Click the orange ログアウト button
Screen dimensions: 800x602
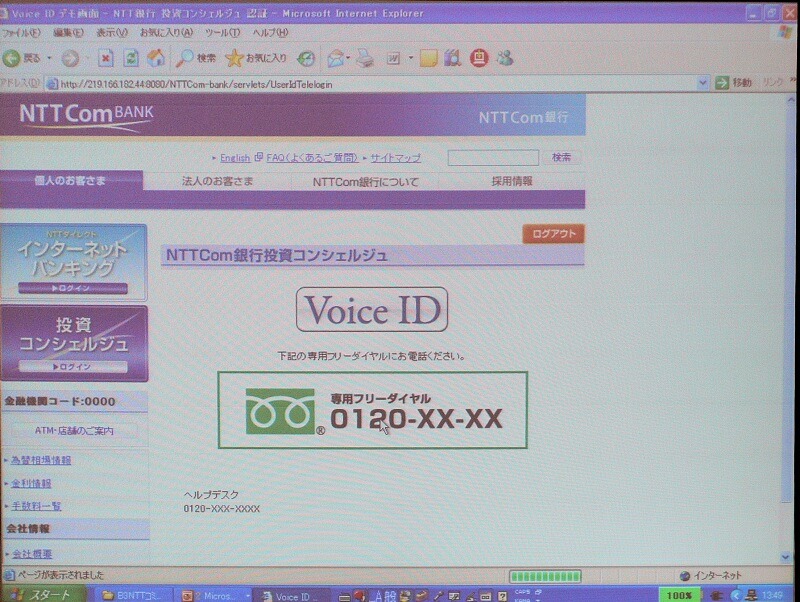pyautogui.click(x=554, y=234)
